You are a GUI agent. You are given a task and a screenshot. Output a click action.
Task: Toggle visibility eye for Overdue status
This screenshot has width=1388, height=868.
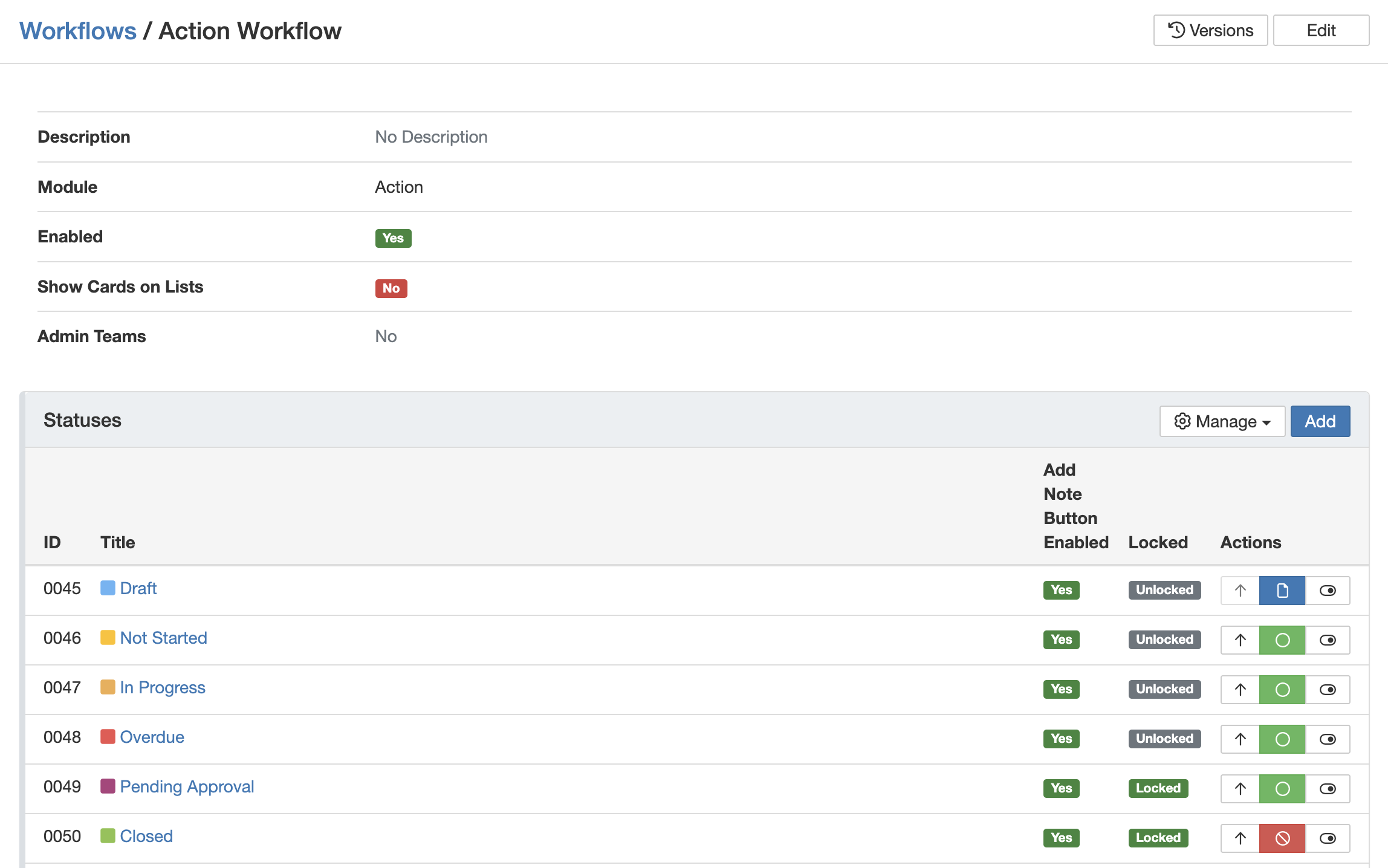coord(1328,739)
